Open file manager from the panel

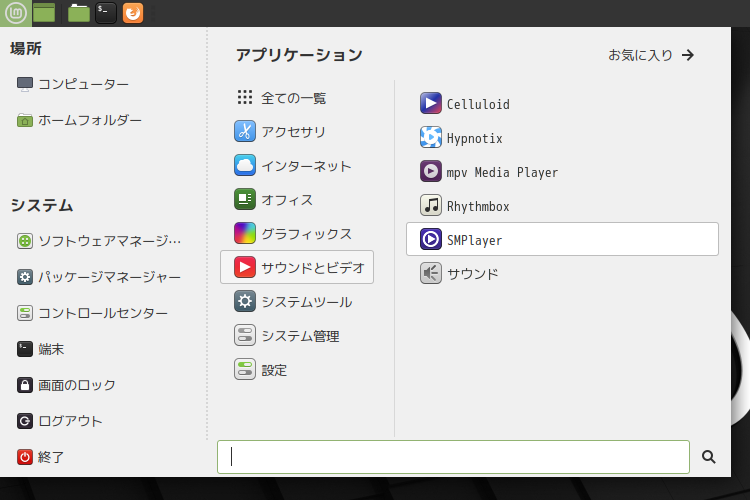pyautogui.click(x=79, y=13)
